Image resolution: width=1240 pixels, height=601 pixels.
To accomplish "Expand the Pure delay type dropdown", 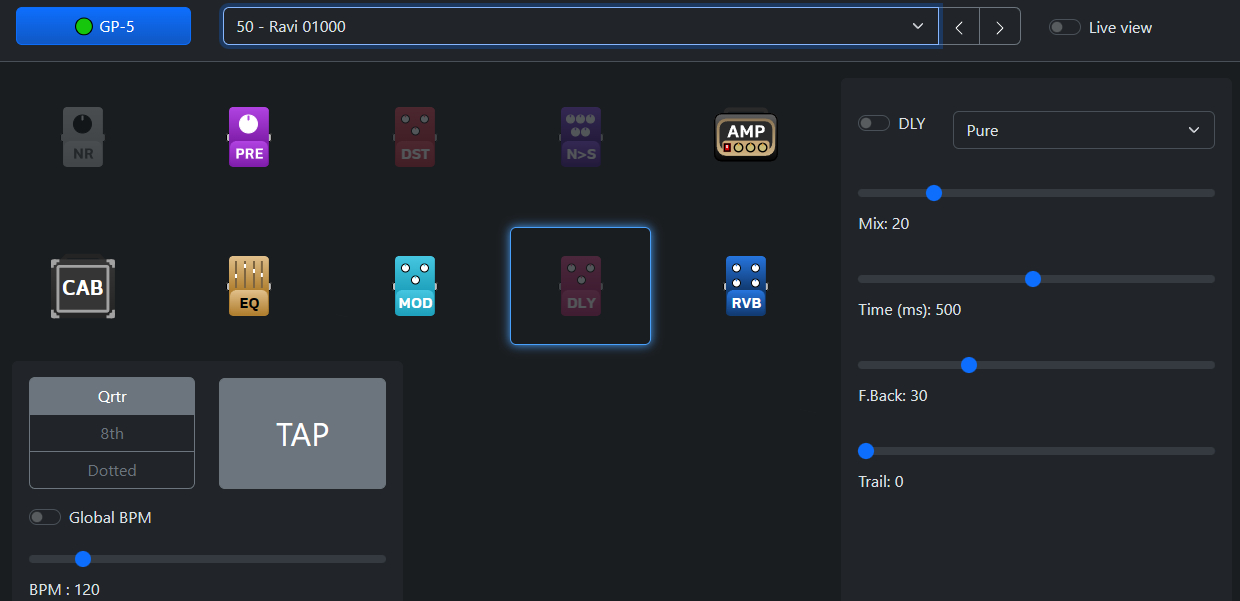I will pyautogui.click(x=1083, y=130).
